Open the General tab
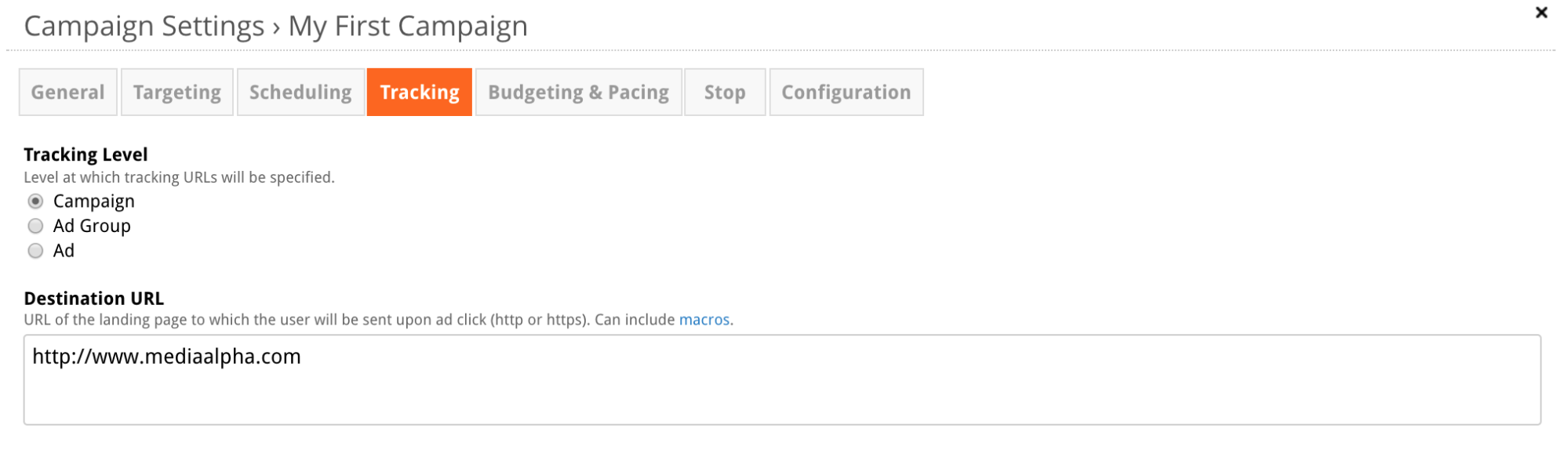Image resolution: width=1568 pixels, height=450 pixels. click(68, 93)
